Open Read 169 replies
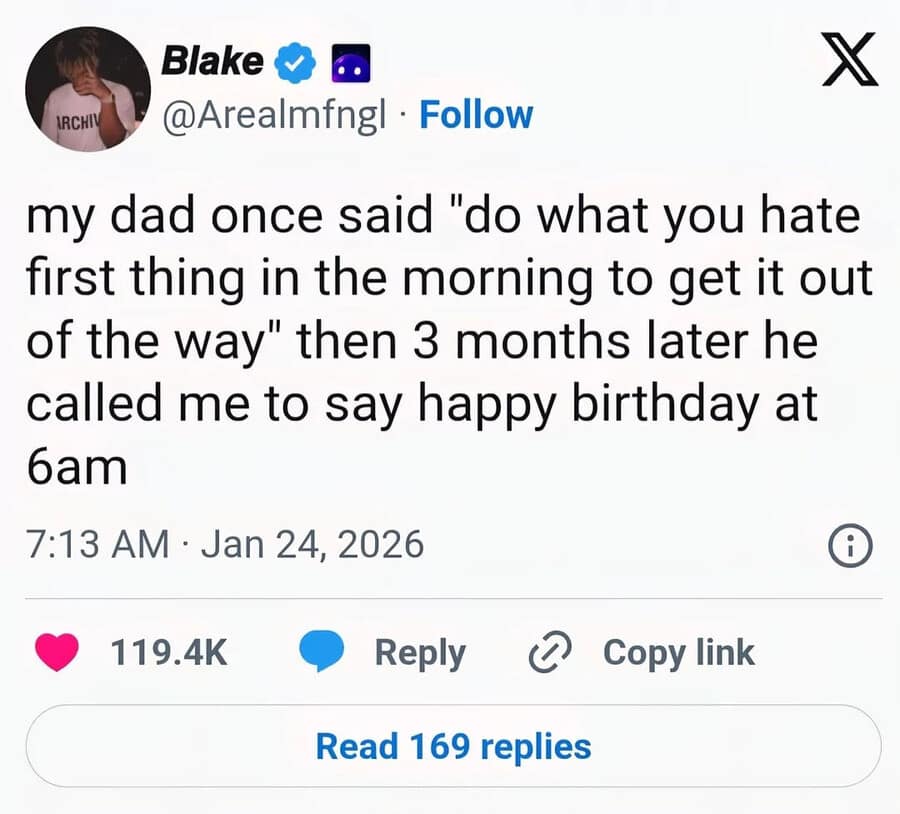 [453, 746]
